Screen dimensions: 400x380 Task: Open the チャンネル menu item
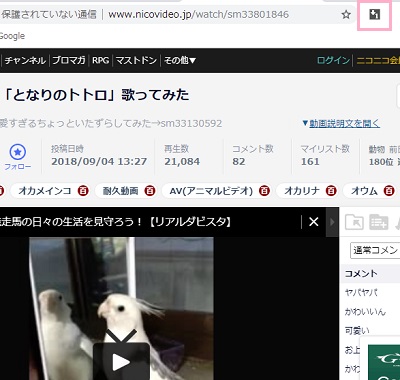point(25,60)
